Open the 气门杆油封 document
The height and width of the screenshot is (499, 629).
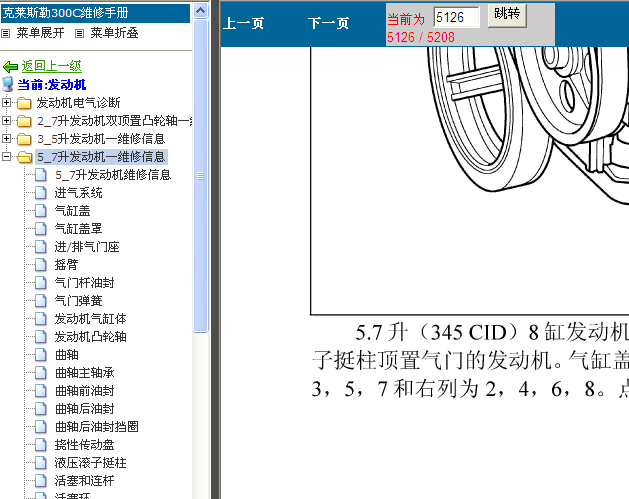coord(85,283)
